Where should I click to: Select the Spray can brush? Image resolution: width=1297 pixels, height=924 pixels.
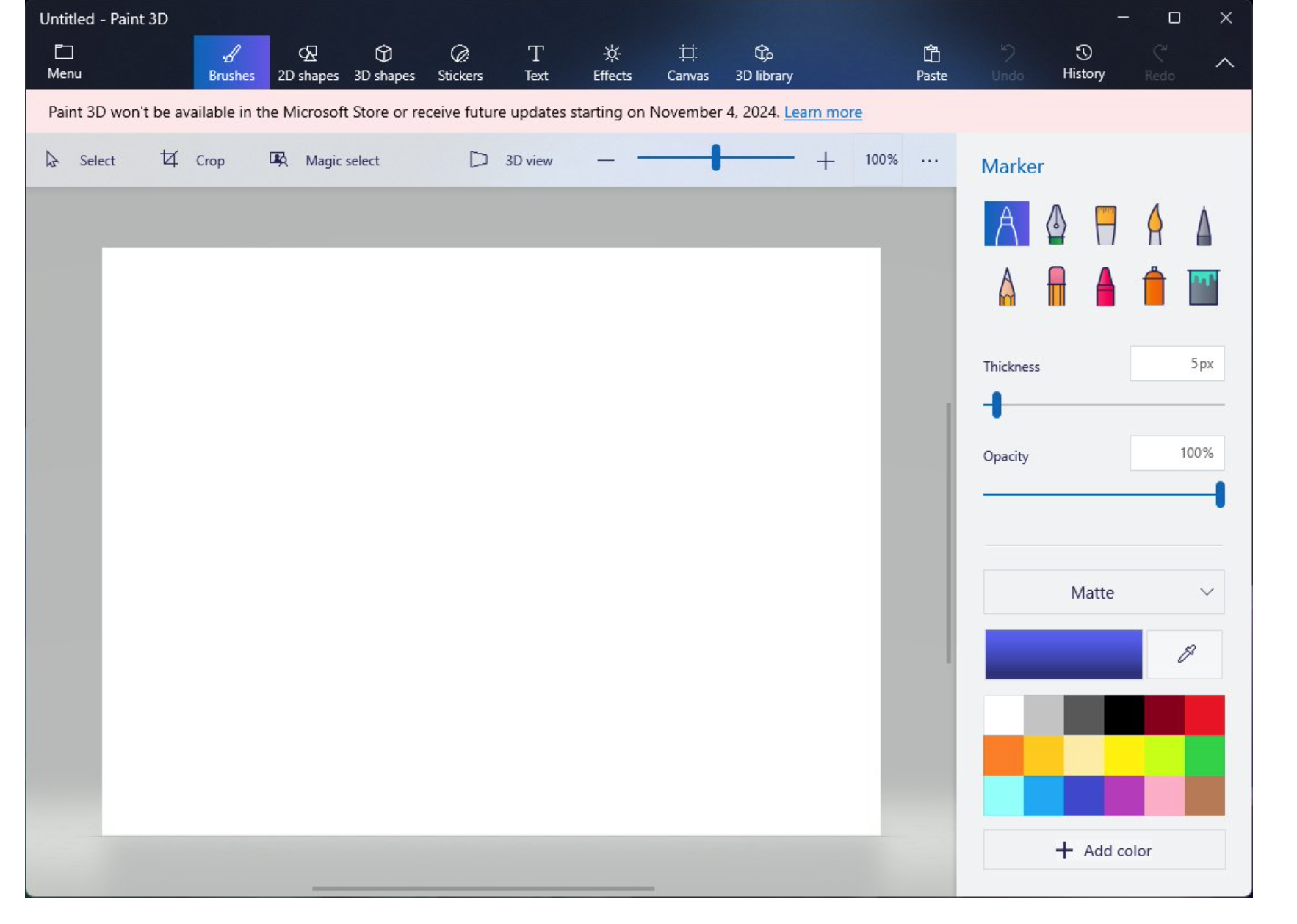tap(1154, 286)
